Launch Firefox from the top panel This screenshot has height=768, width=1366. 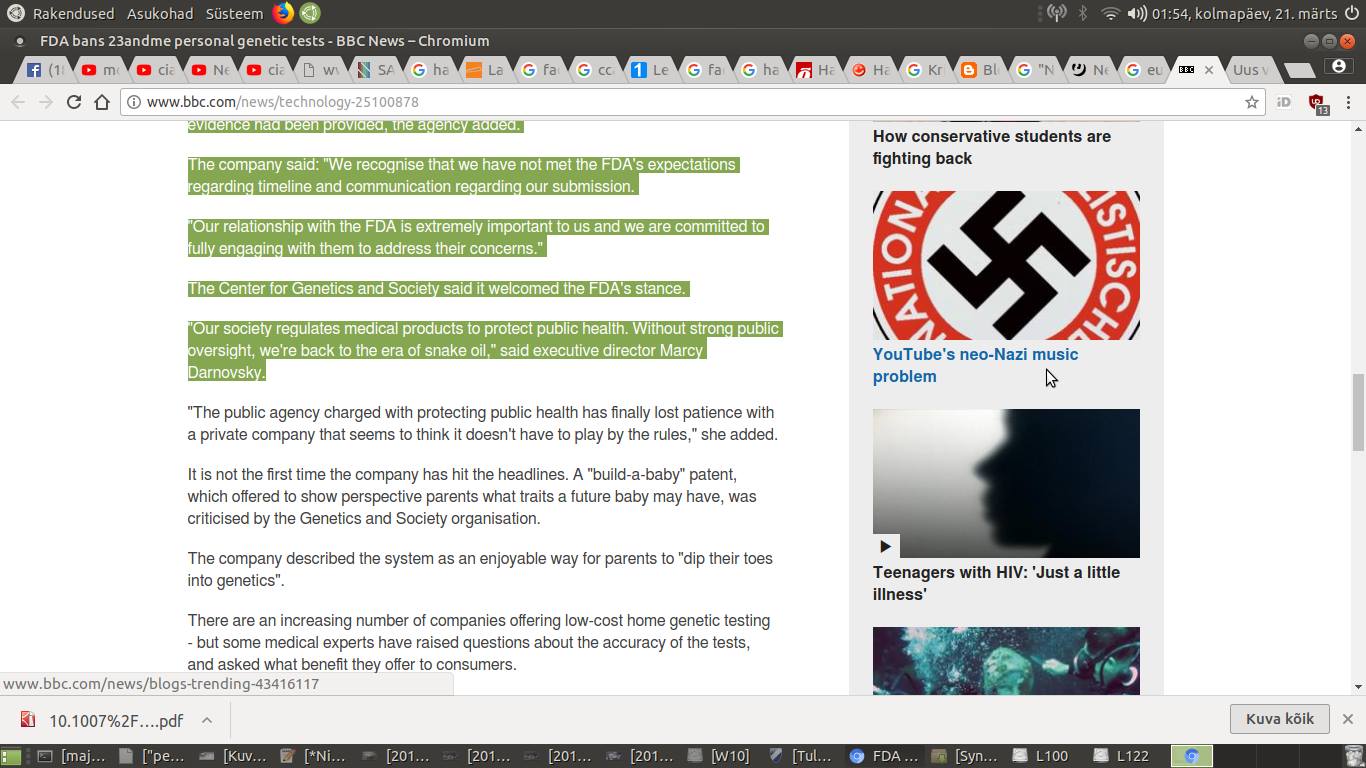coord(283,13)
